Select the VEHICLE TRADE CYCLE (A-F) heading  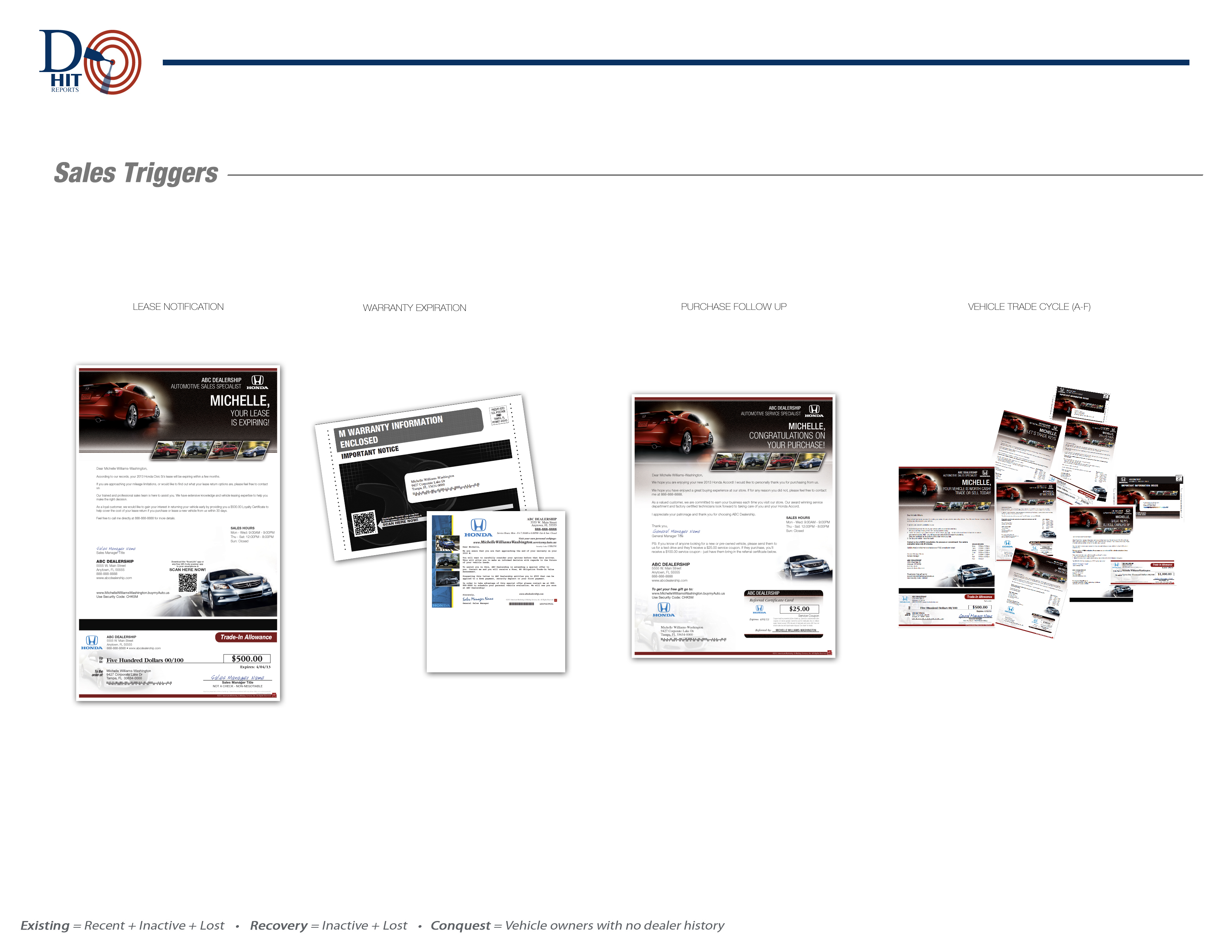click(x=1029, y=307)
